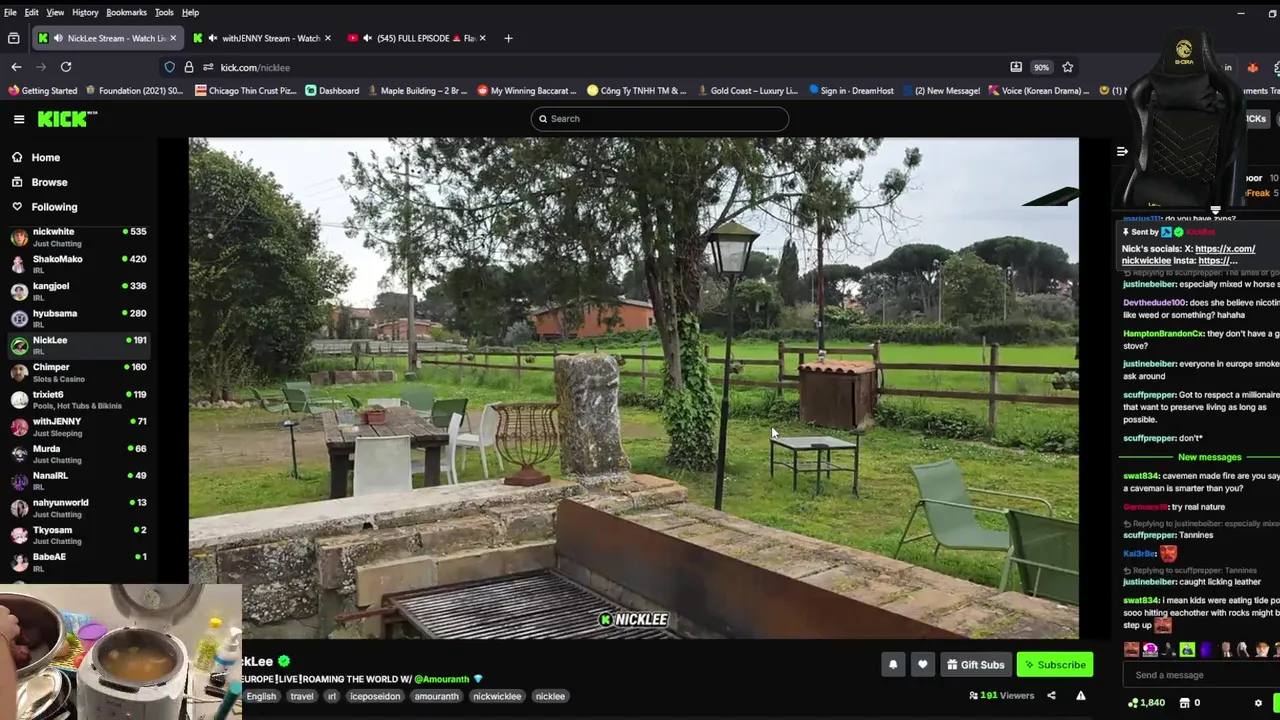Screen dimensions: 1280x720
Task: Report stream with warning triangle icon
Action: [1081, 696]
